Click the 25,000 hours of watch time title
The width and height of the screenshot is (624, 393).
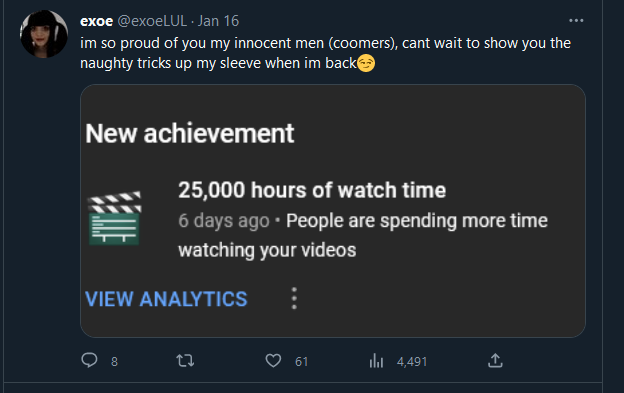[312, 190]
